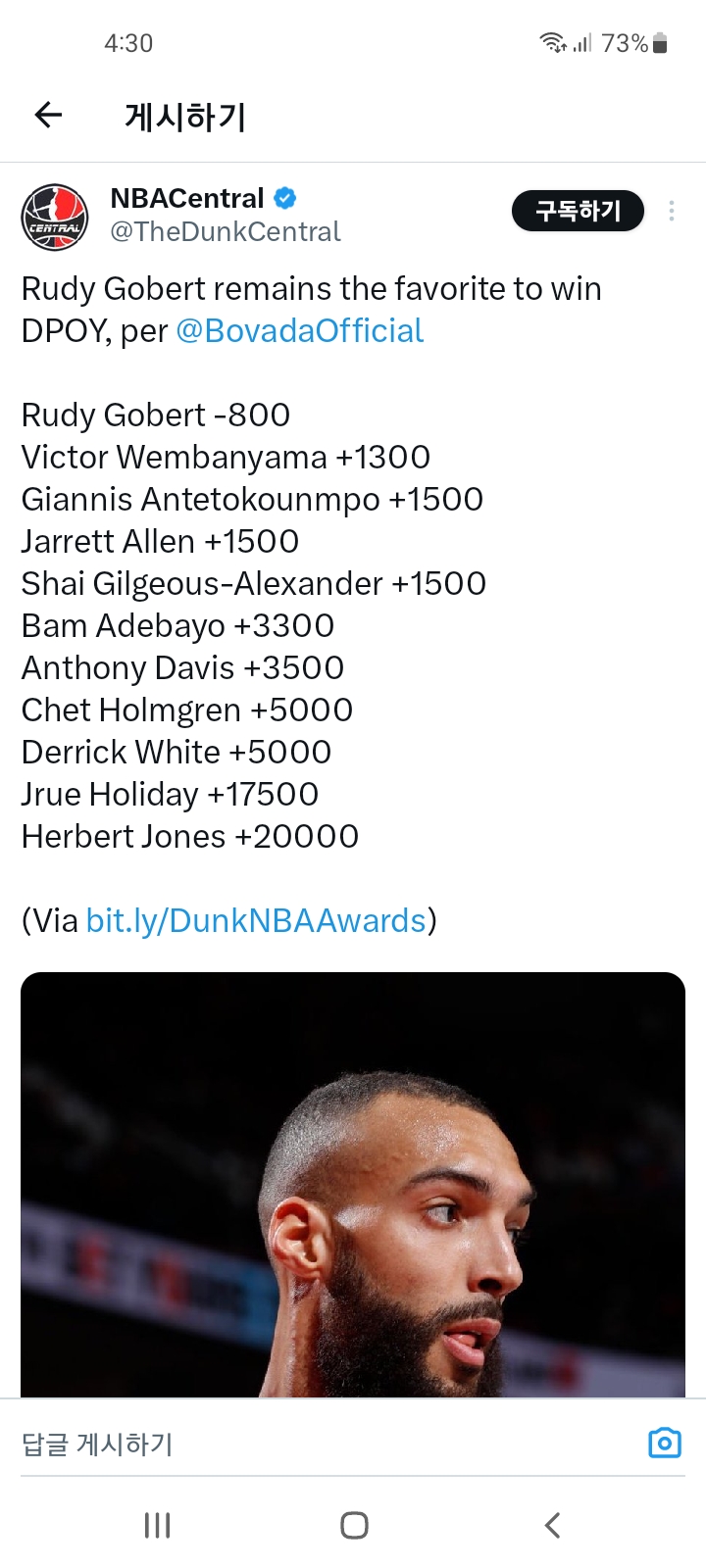Tap the battery status icon
Image resolution: width=706 pixels, height=1568 pixels.
[x=660, y=43]
